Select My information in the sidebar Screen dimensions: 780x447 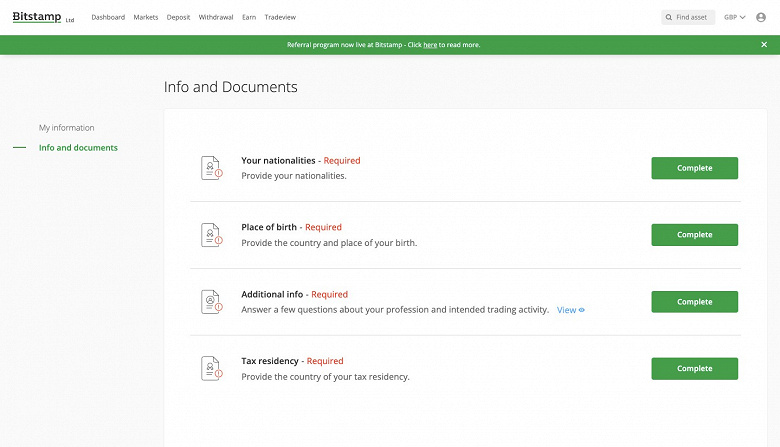point(67,128)
